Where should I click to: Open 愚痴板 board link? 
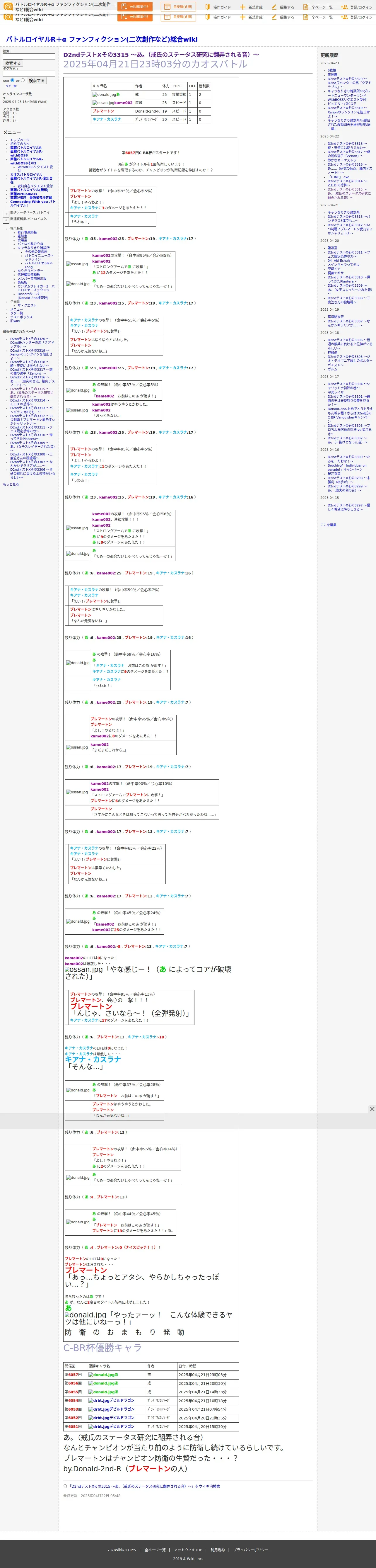click(22, 283)
